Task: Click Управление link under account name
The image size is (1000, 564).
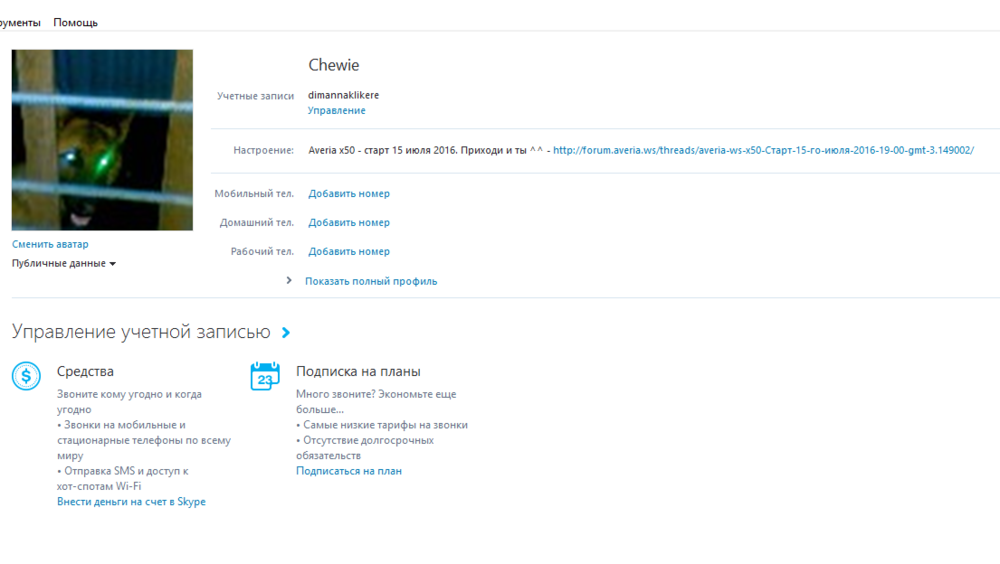Action: (x=336, y=111)
